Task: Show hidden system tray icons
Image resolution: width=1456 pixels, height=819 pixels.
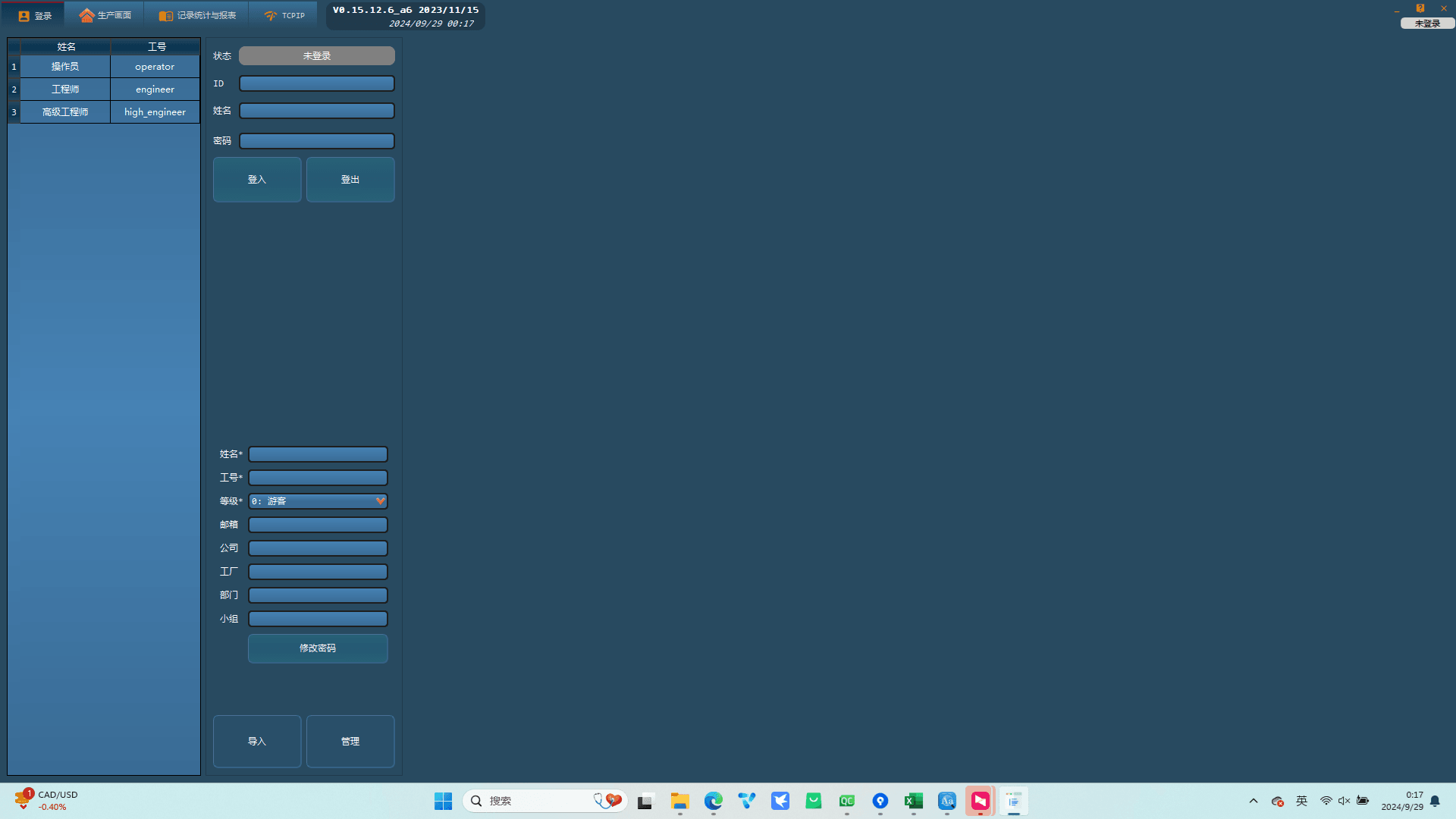Action: pyautogui.click(x=1254, y=801)
